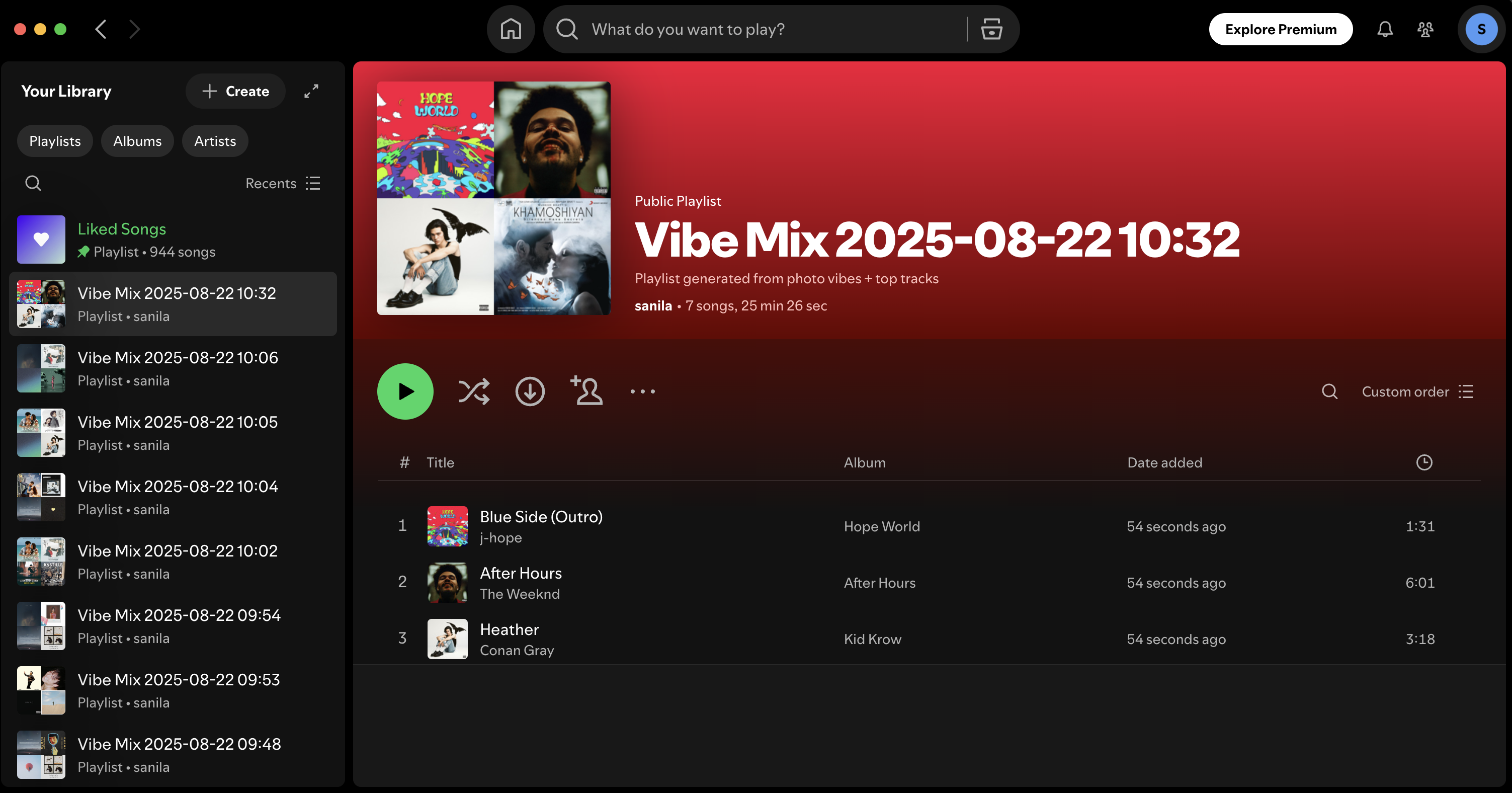
Task: Search in Your Library
Action: click(x=33, y=183)
